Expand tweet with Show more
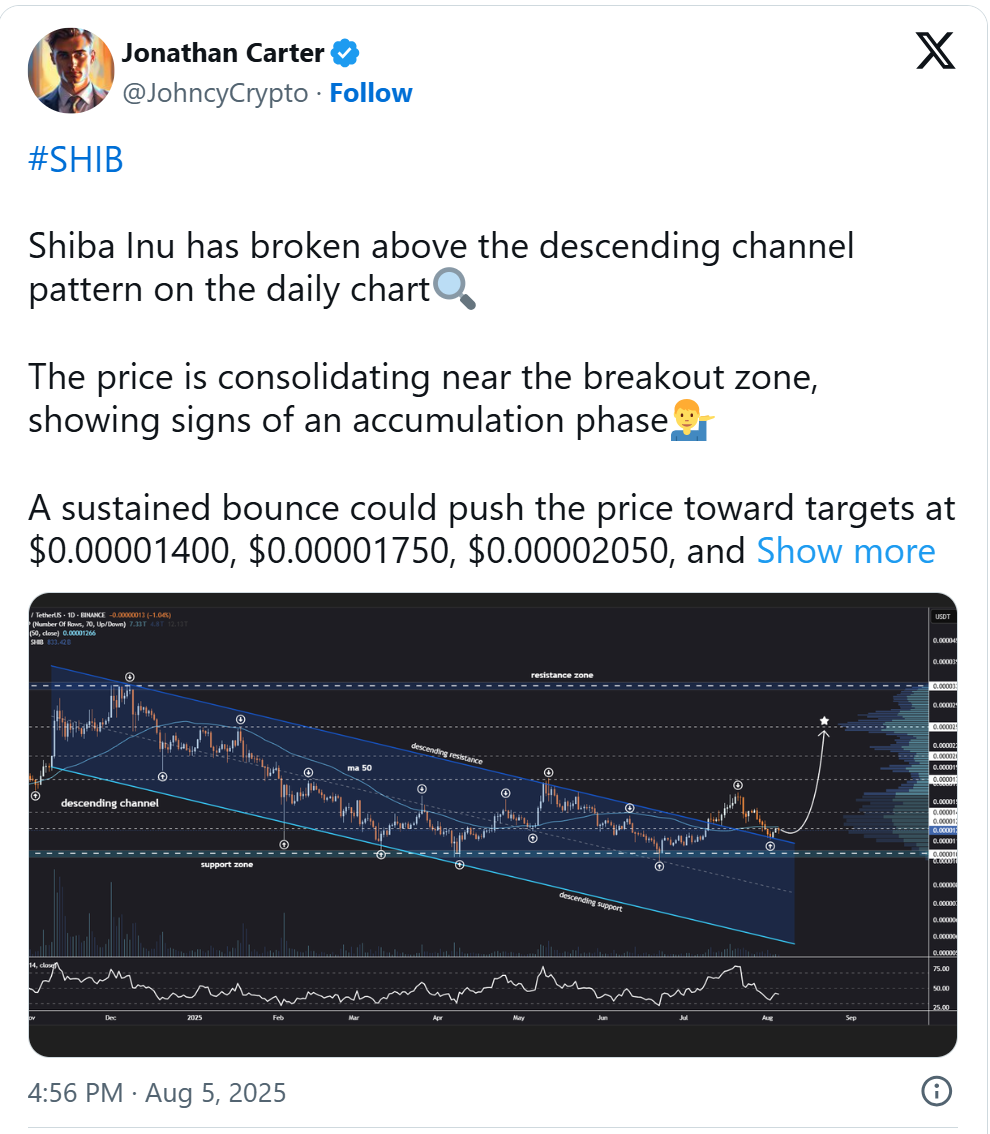This screenshot has height=1134, width=990. tap(846, 551)
